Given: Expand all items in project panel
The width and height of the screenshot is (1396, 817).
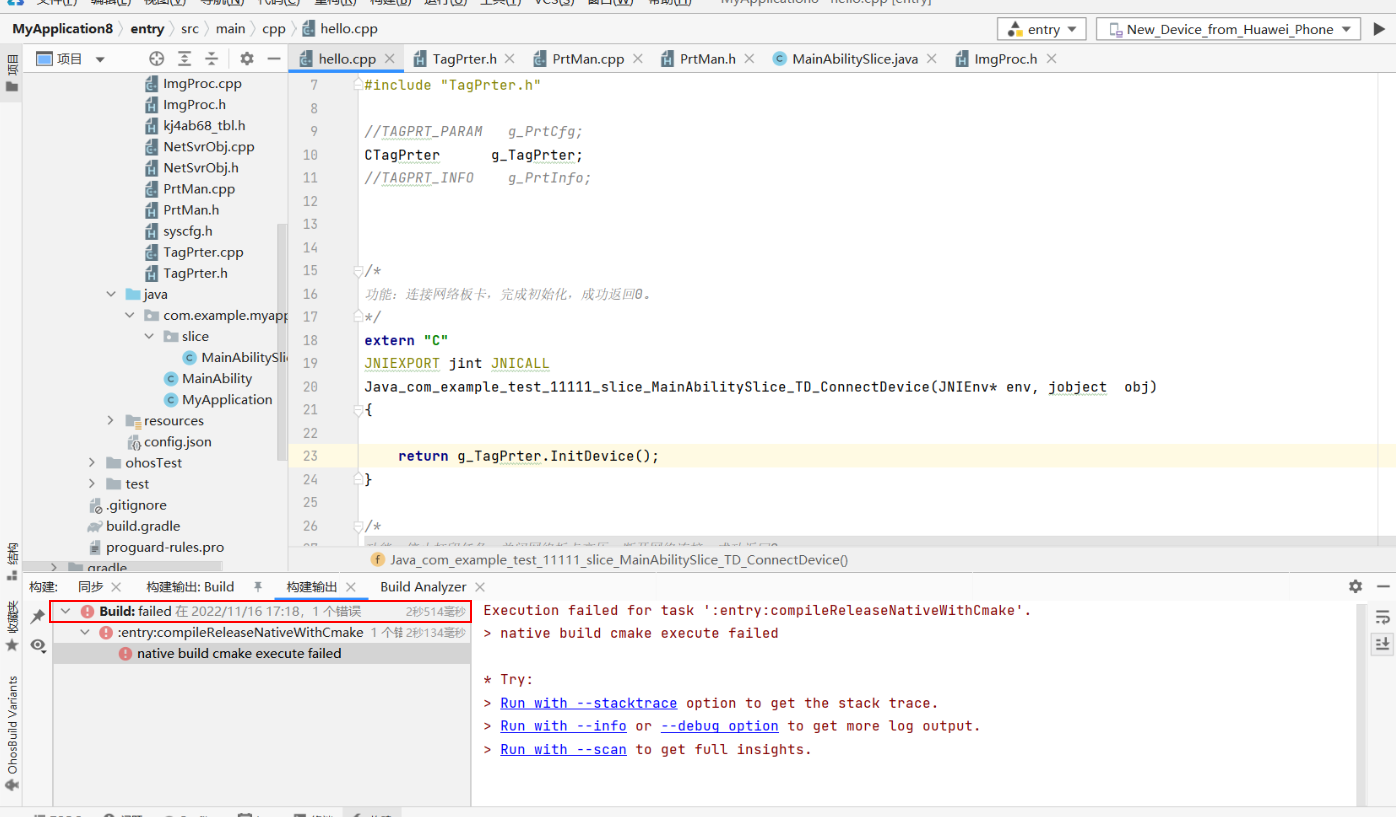Looking at the screenshot, I should (185, 59).
